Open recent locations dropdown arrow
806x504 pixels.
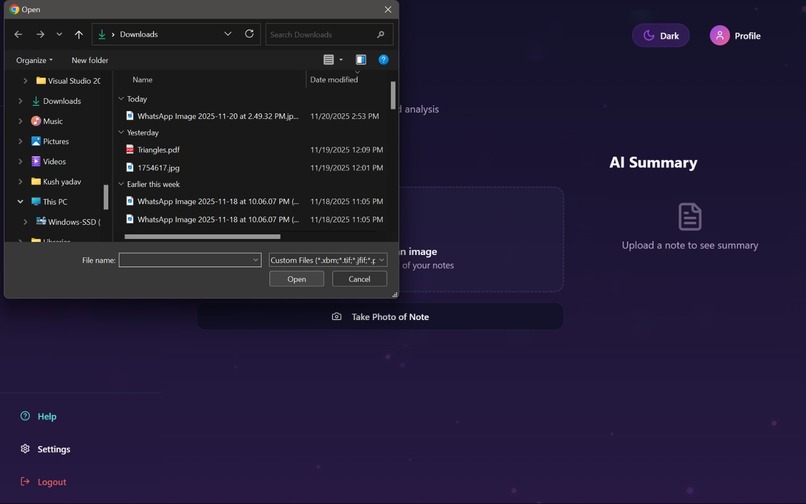59,34
